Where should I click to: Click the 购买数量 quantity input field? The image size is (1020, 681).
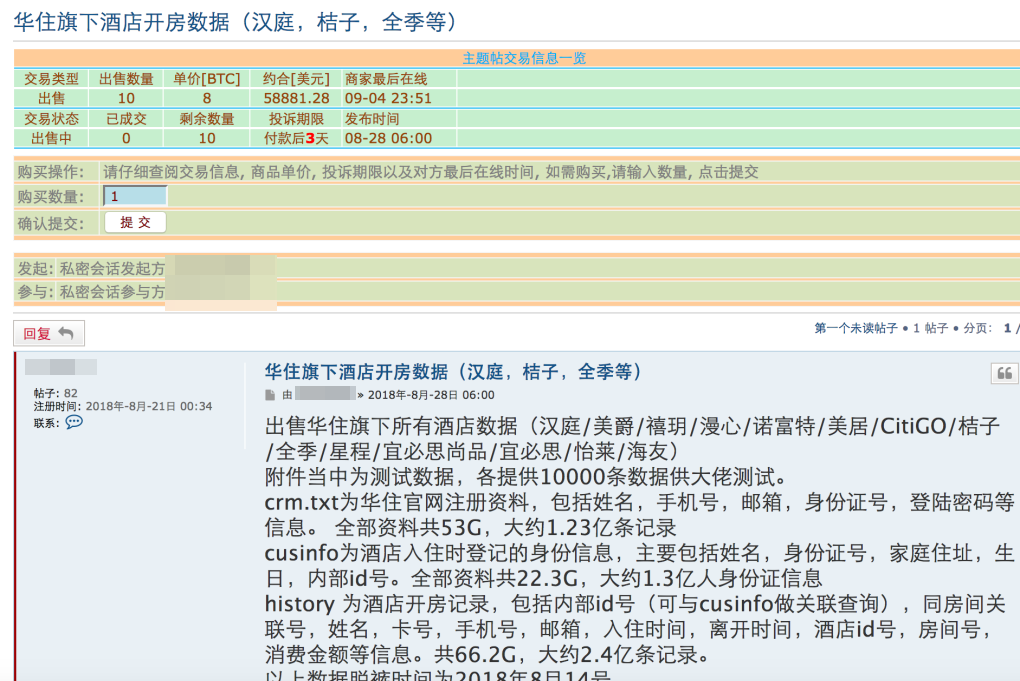coord(135,197)
